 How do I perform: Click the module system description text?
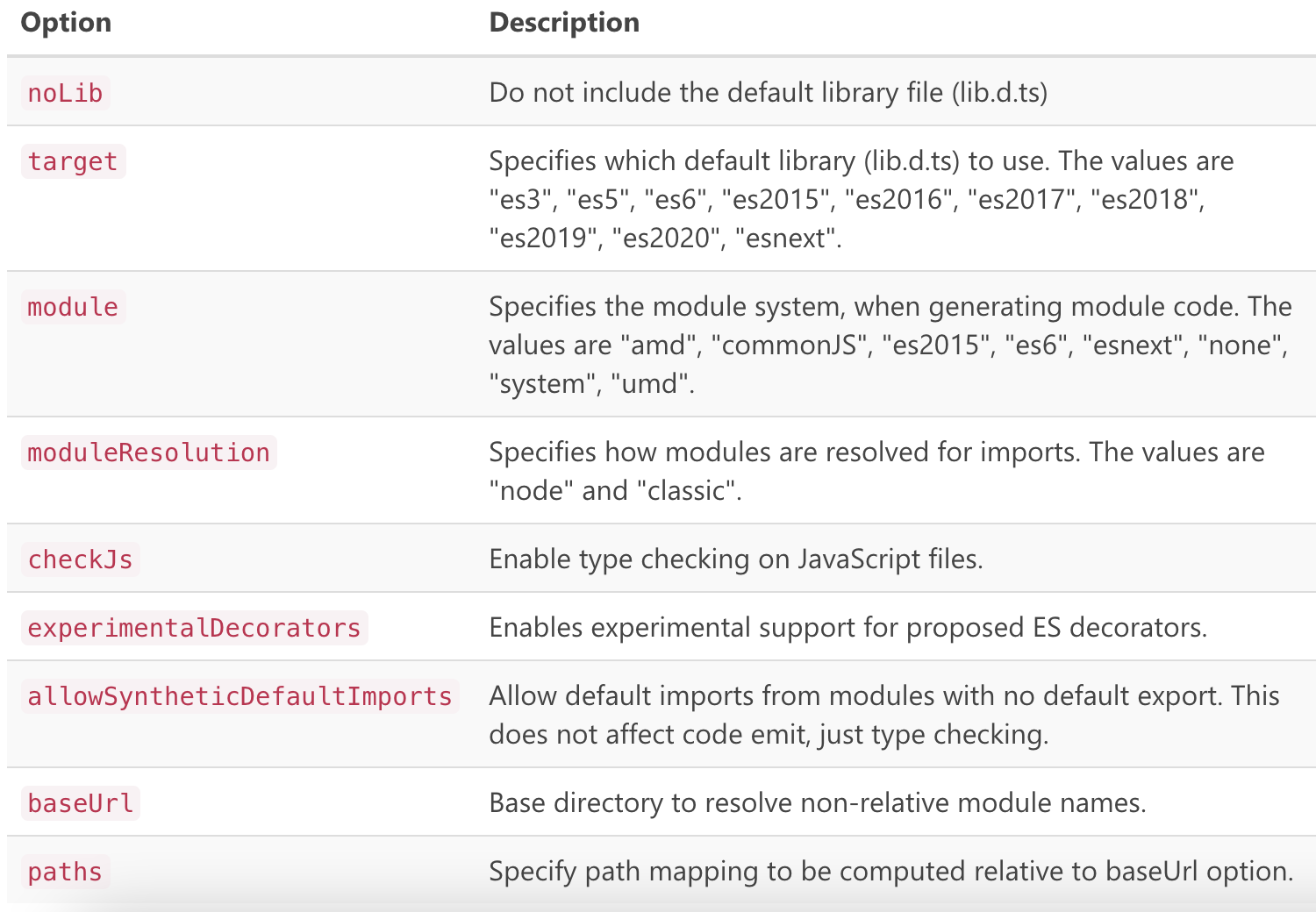tap(888, 345)
